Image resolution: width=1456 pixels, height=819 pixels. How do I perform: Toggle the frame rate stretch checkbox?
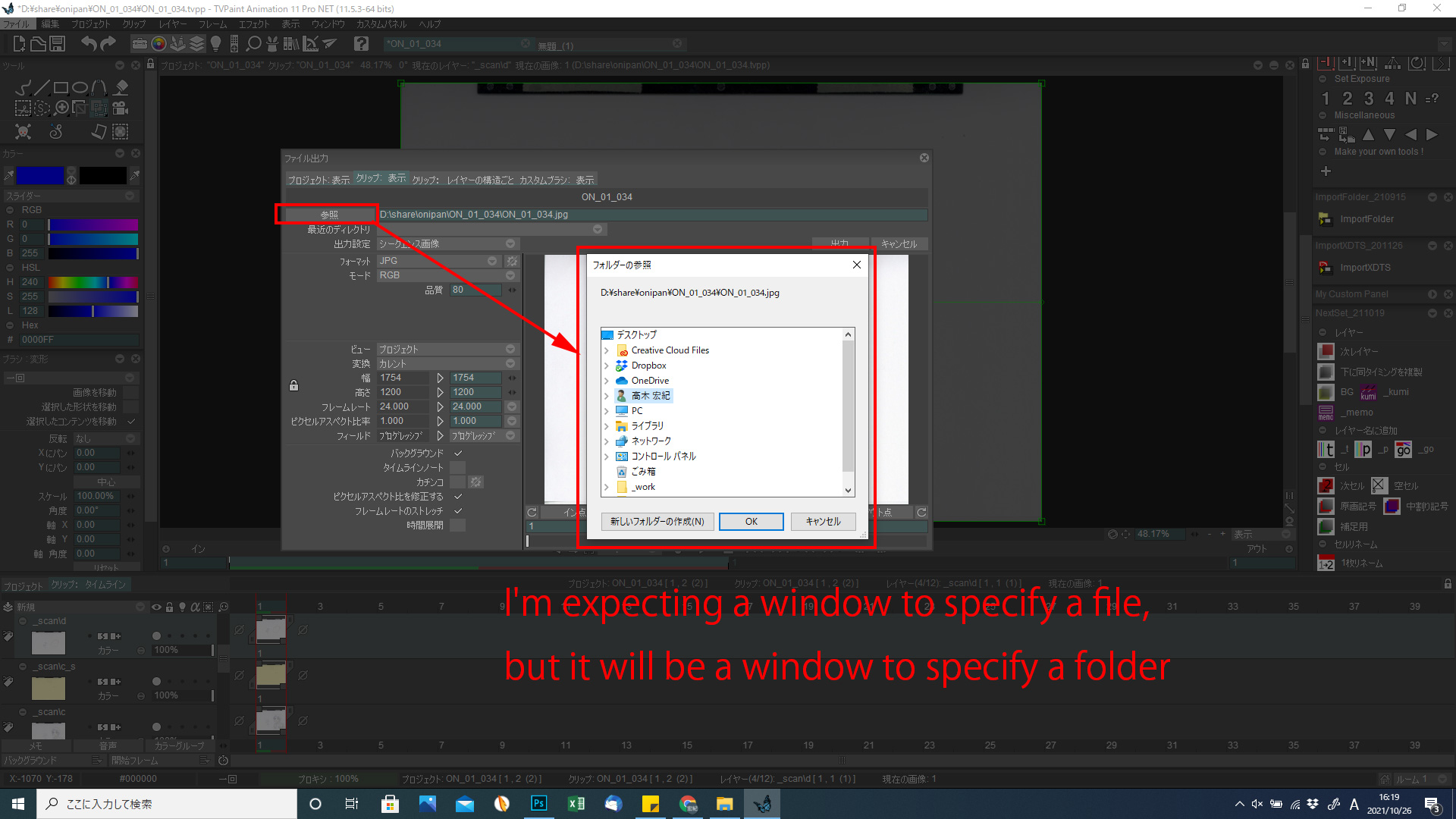[457, 511]
